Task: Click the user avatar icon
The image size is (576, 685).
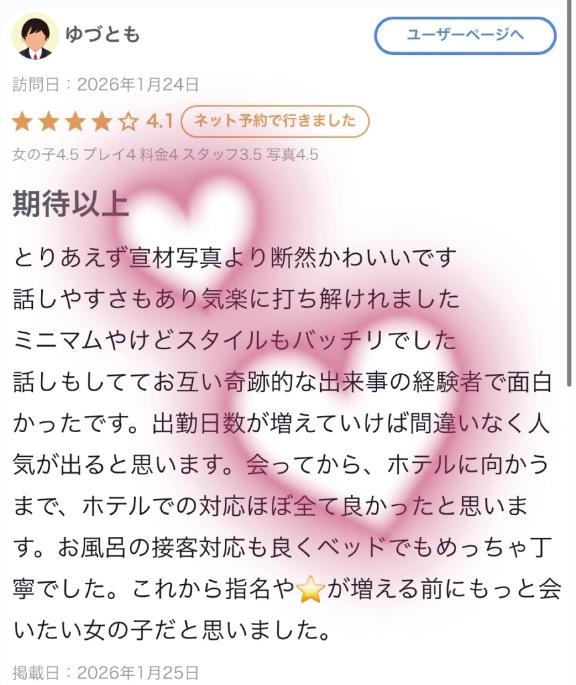Action: click(35, 36)
